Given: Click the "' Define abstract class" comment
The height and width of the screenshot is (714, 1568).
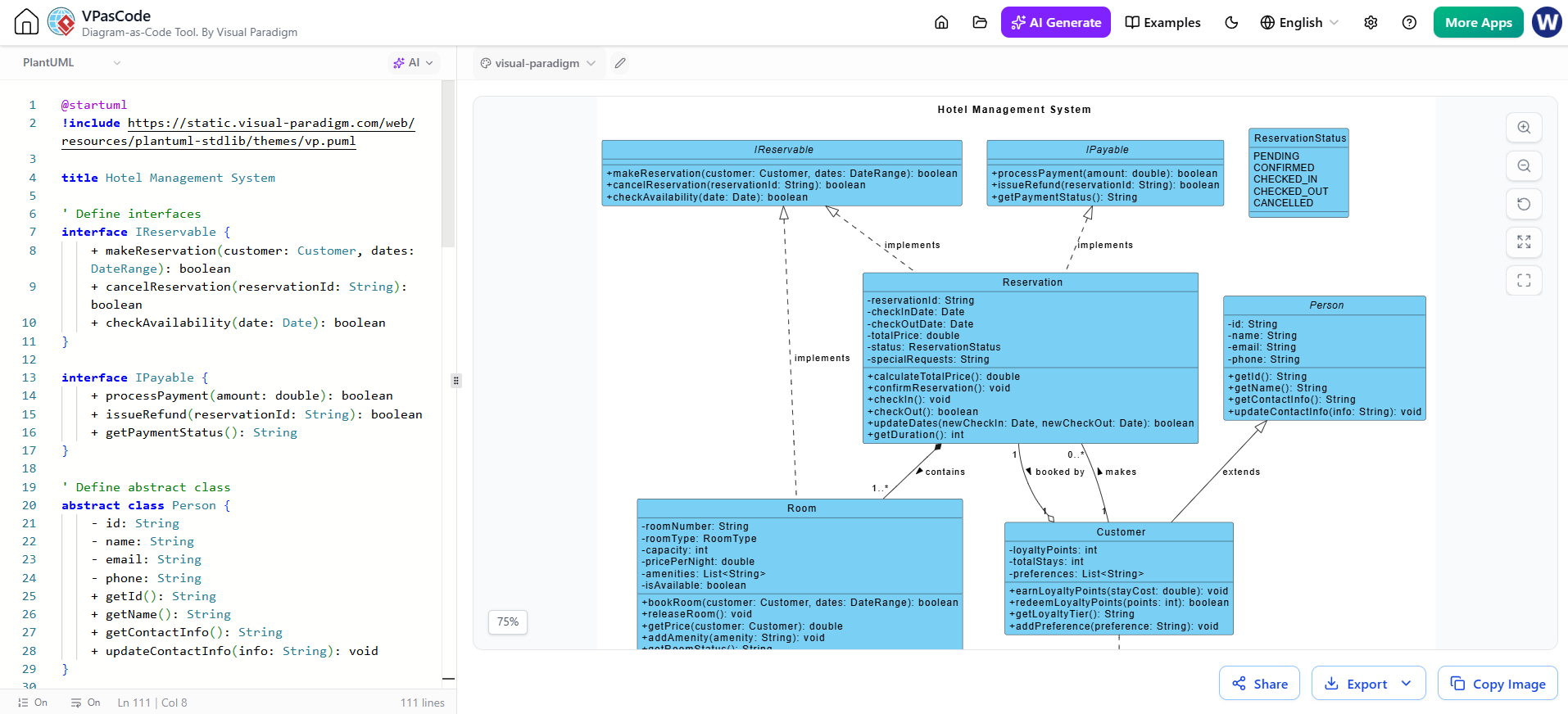Looking at the screenshot, I should [x=146, y=487].
